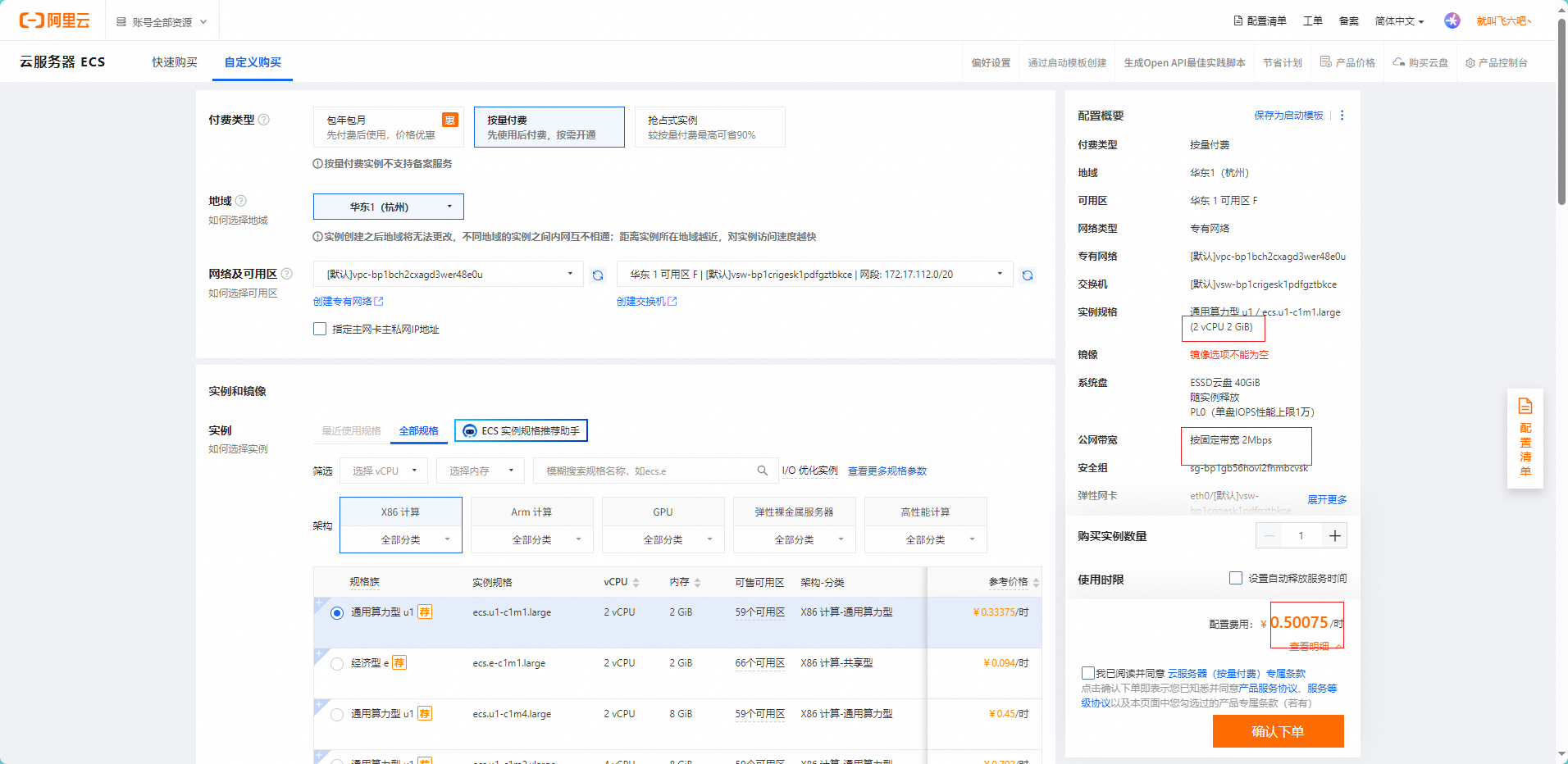
Task: Click the 确认下单 button
Action: click(1279, 731)
